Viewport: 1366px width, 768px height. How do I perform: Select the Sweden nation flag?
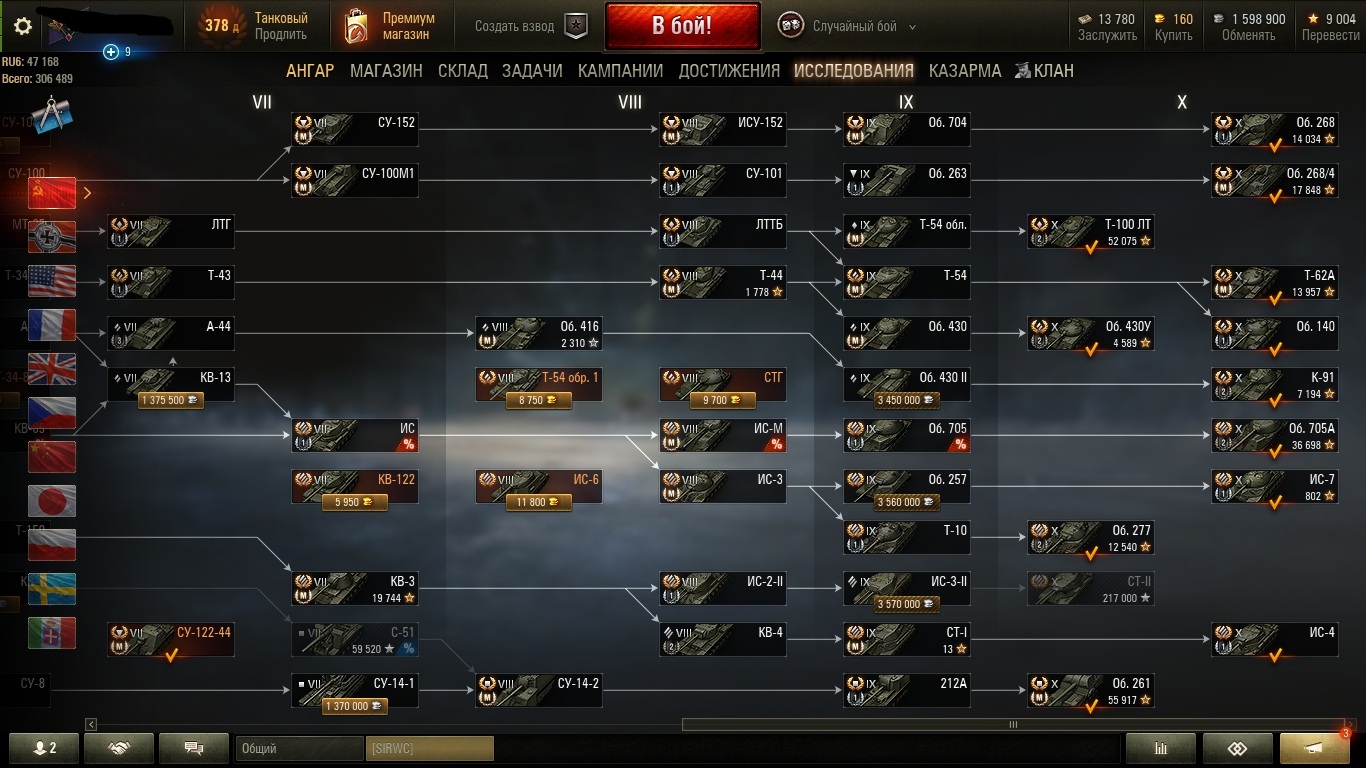[x=52, y=589]
